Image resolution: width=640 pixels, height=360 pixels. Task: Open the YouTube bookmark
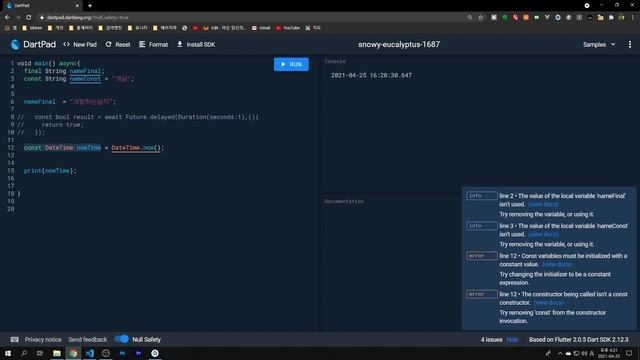[288, 28]
